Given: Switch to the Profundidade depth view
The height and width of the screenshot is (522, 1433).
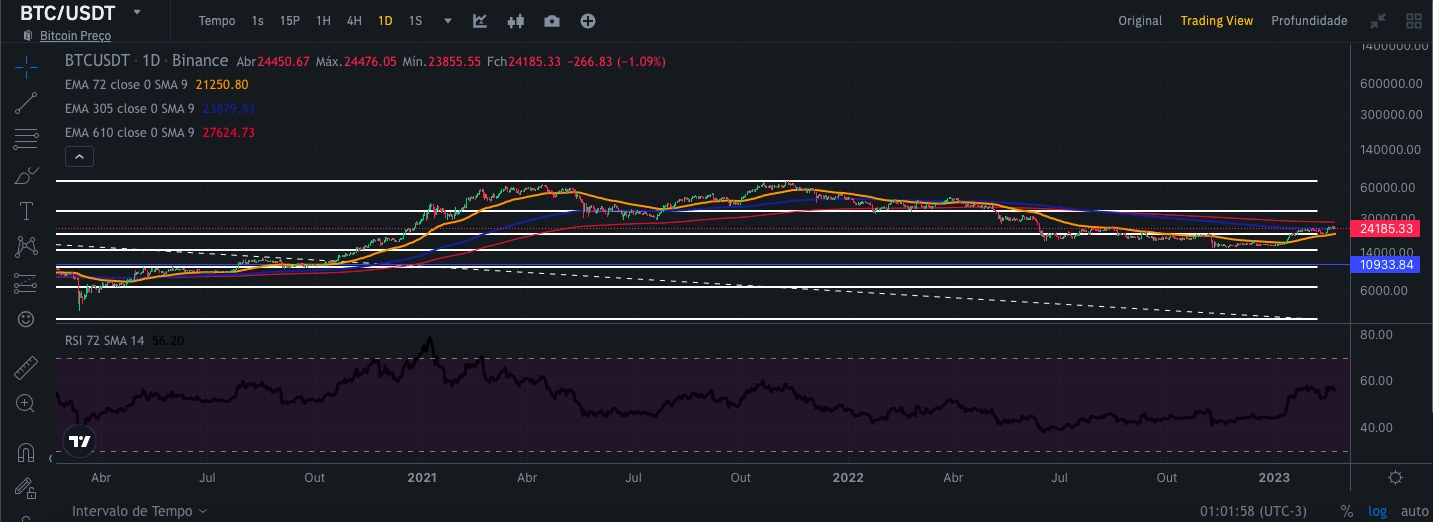Looking at the screenshot, I should pos(1309,21).
